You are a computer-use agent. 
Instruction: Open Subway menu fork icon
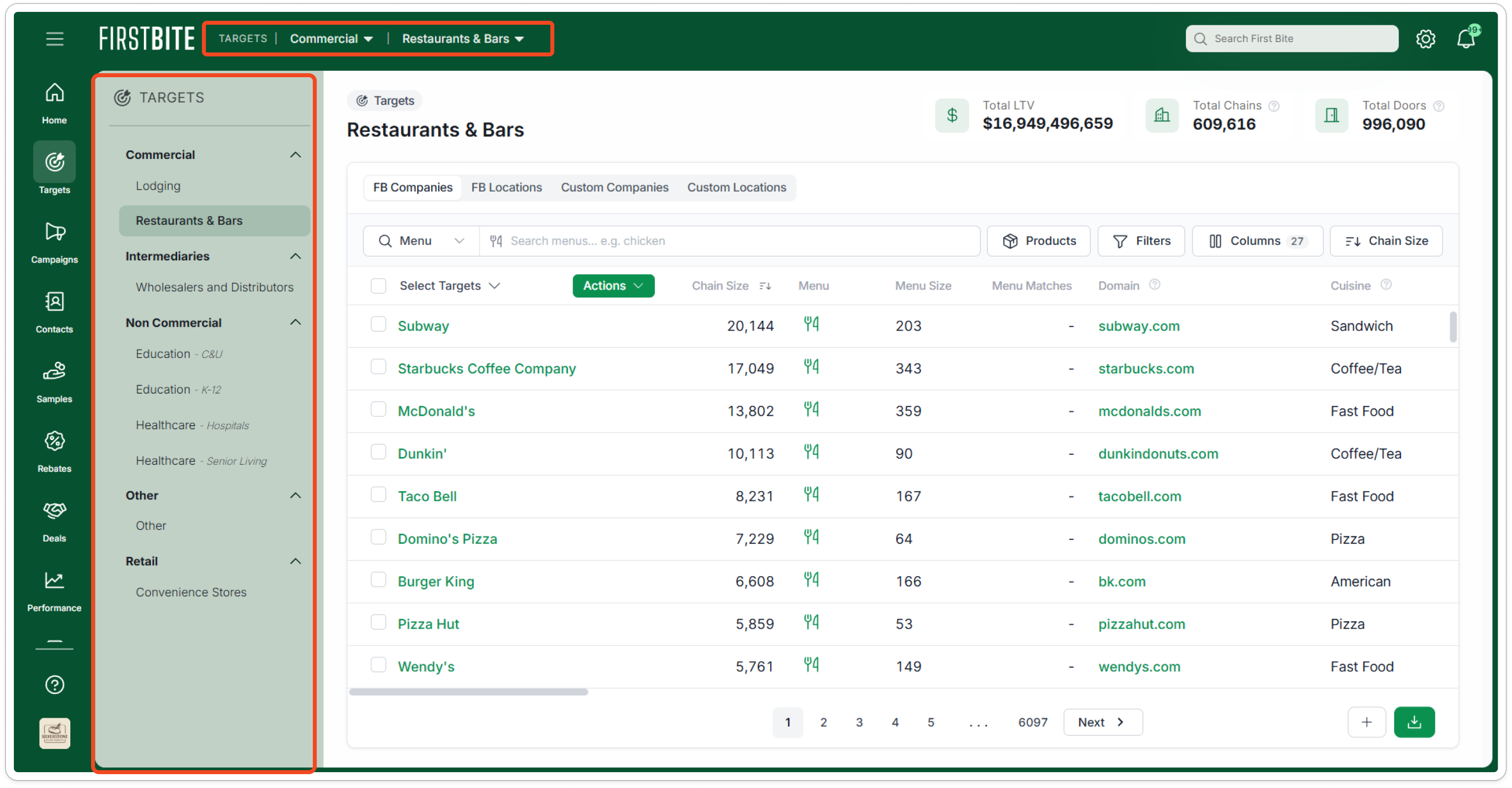(x=811, y=324)
